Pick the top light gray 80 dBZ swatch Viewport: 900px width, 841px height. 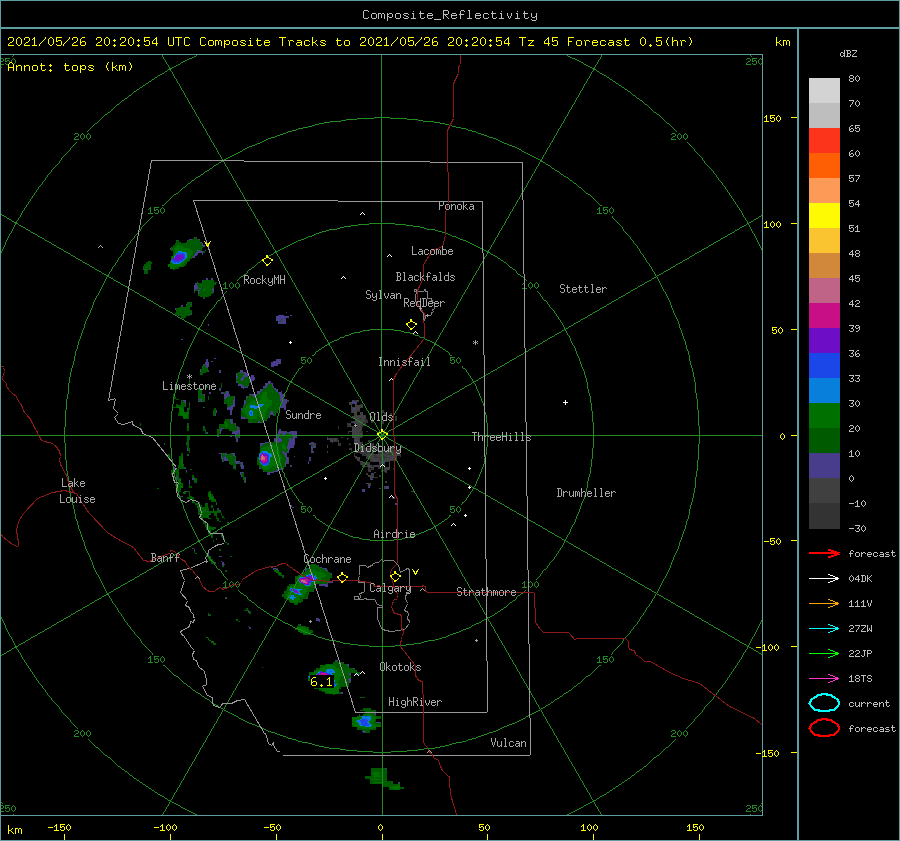click(824, 91)
